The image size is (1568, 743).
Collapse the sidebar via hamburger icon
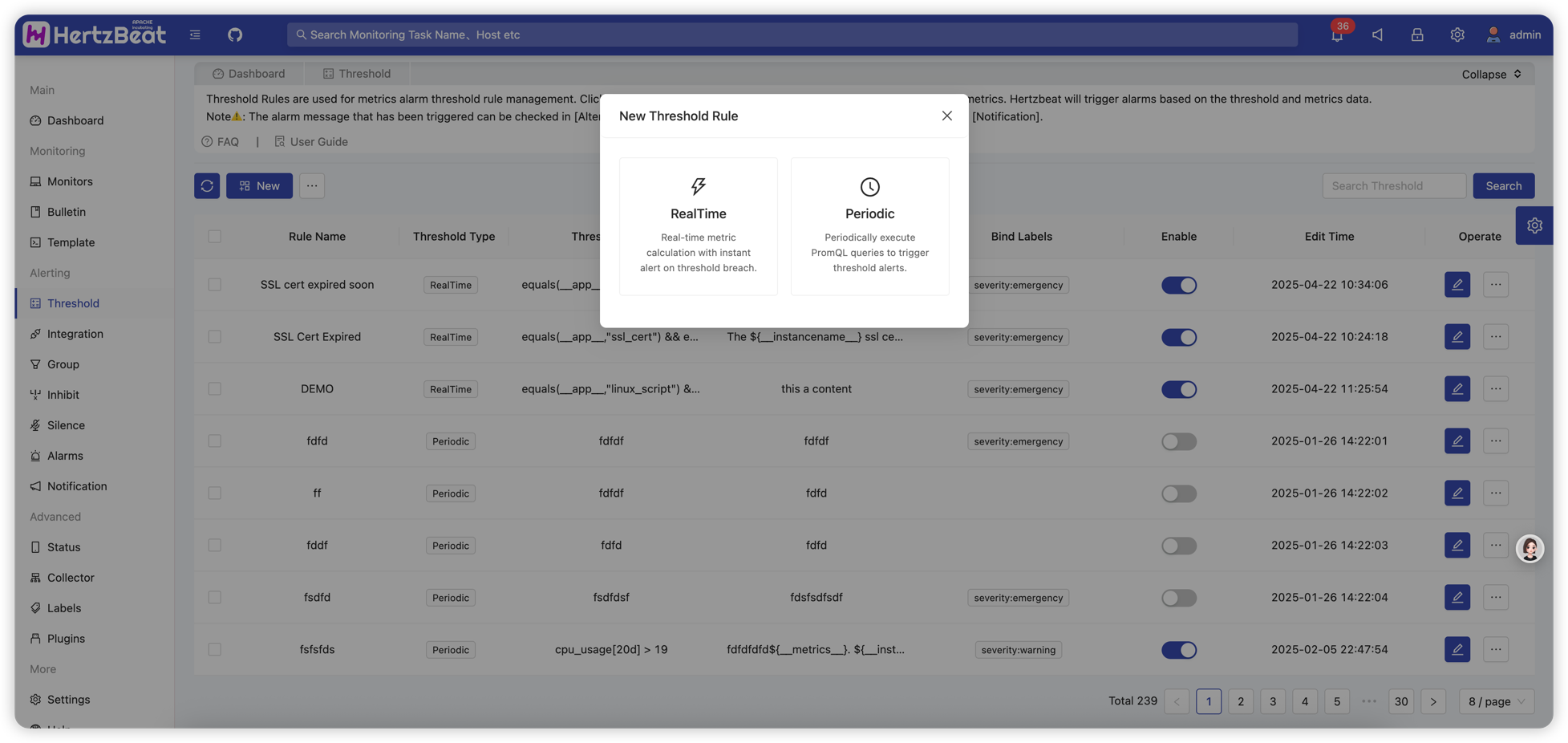click(x=195, y=35)
